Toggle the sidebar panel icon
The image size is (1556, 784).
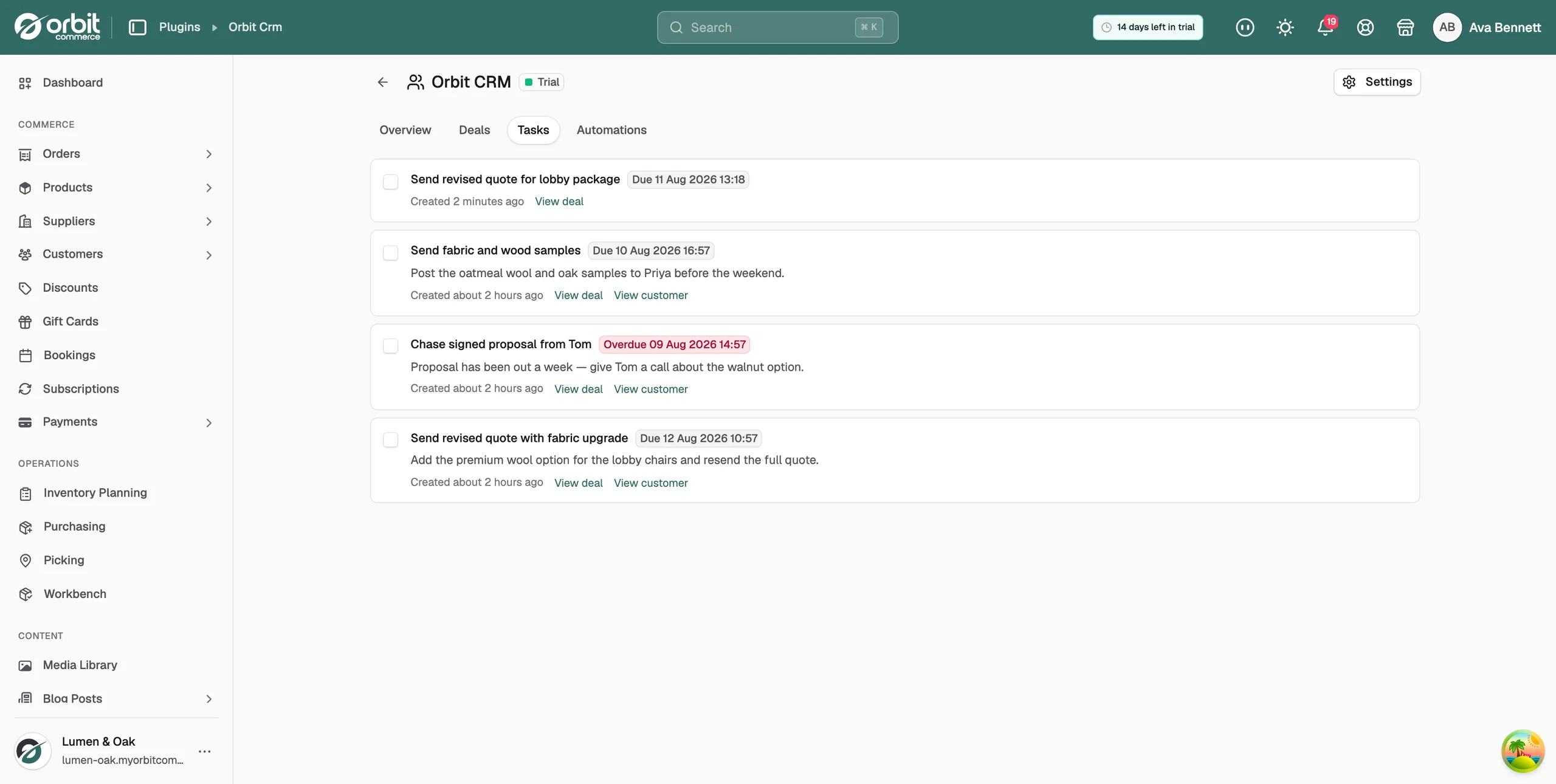138,27
